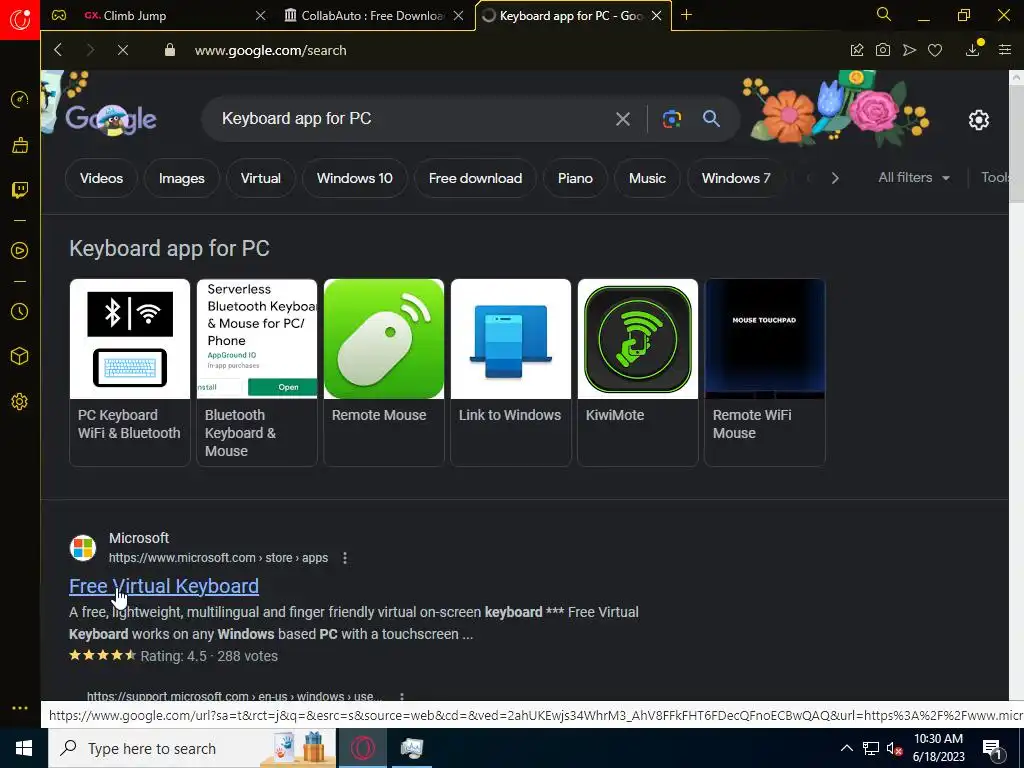Screen dimensions: 1024x768
Task: Click Google search magnifier button
Action: point(711,119)
